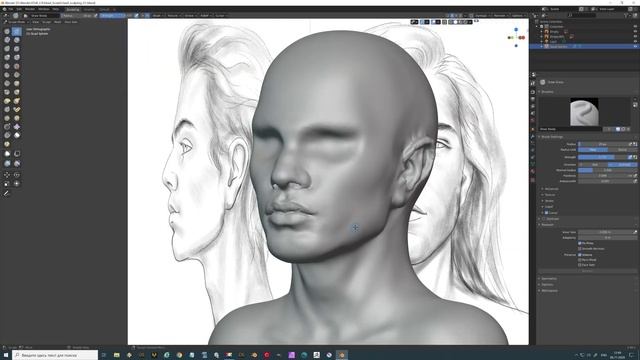The height and width of the screenshot is (360, 640).
Task: Select the Flatten brush tool
Action: pos(7,75)
